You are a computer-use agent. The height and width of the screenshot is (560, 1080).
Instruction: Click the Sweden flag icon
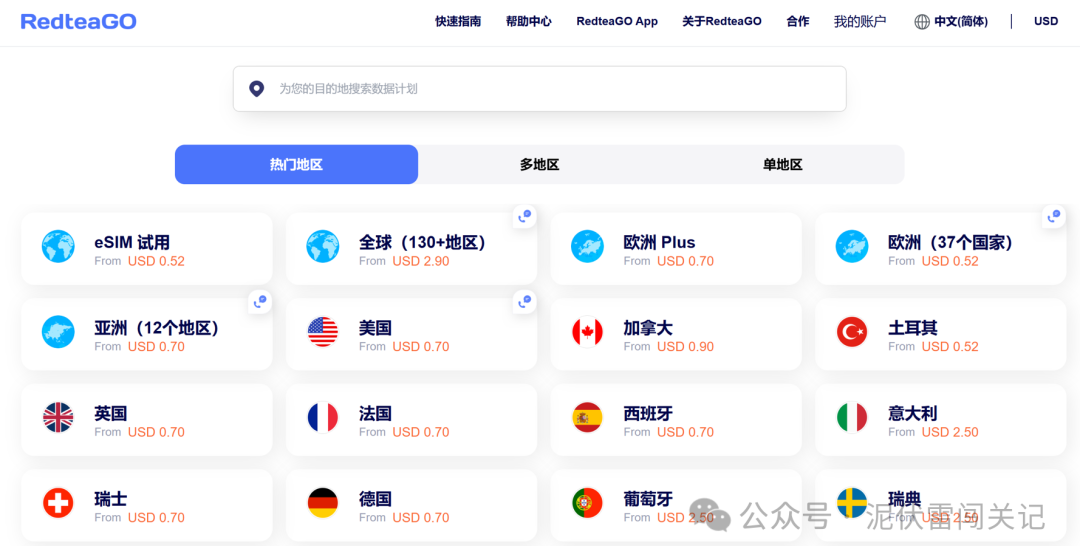click(852, 502)
